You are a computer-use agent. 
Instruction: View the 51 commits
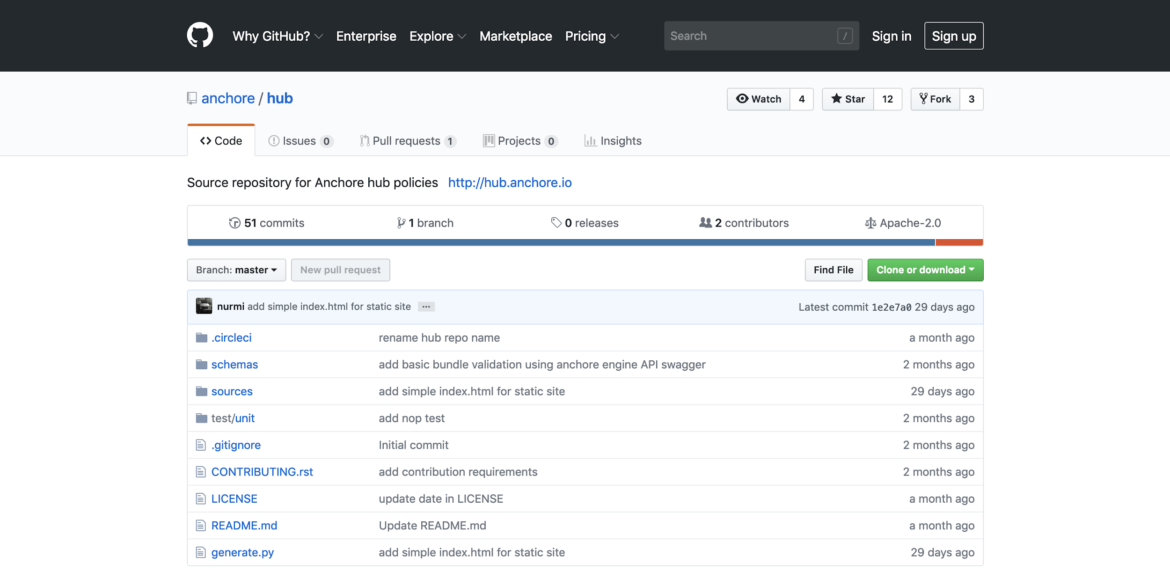click(266, 222)
